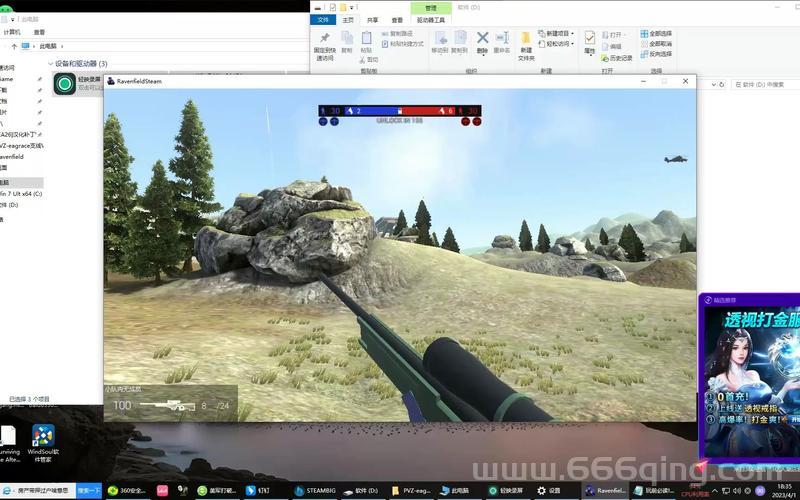Open the 360 browser taskbar item
Screen dimensions: 800x500
pos(127,491)
